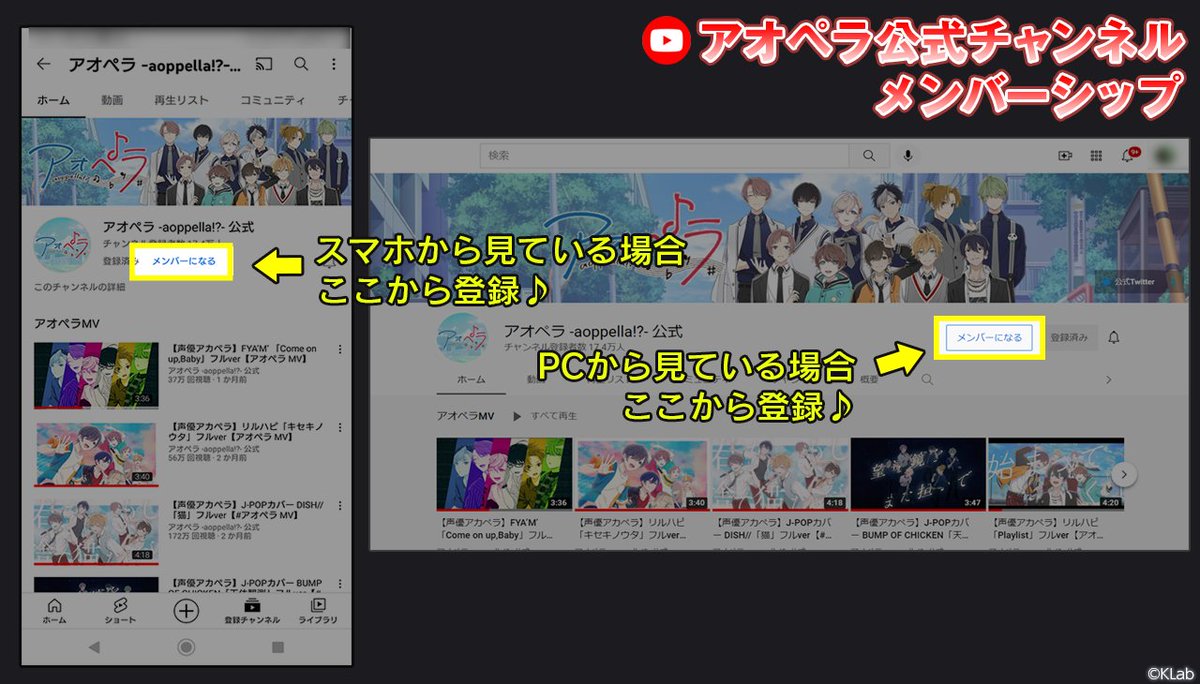Viewport: 1200px width, 684px height.
Task: Tap 登録チャンネル in the phone bottom bar
Action: 252,611
